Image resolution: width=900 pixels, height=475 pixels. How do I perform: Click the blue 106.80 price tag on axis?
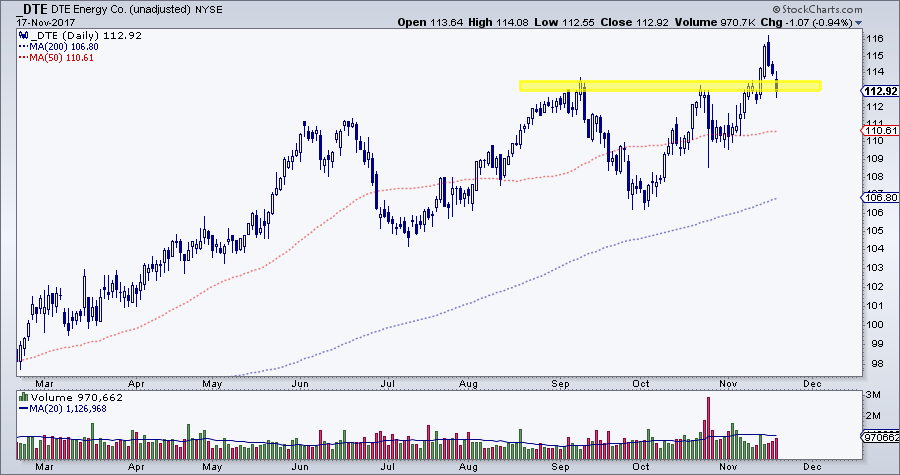point(878,198)
